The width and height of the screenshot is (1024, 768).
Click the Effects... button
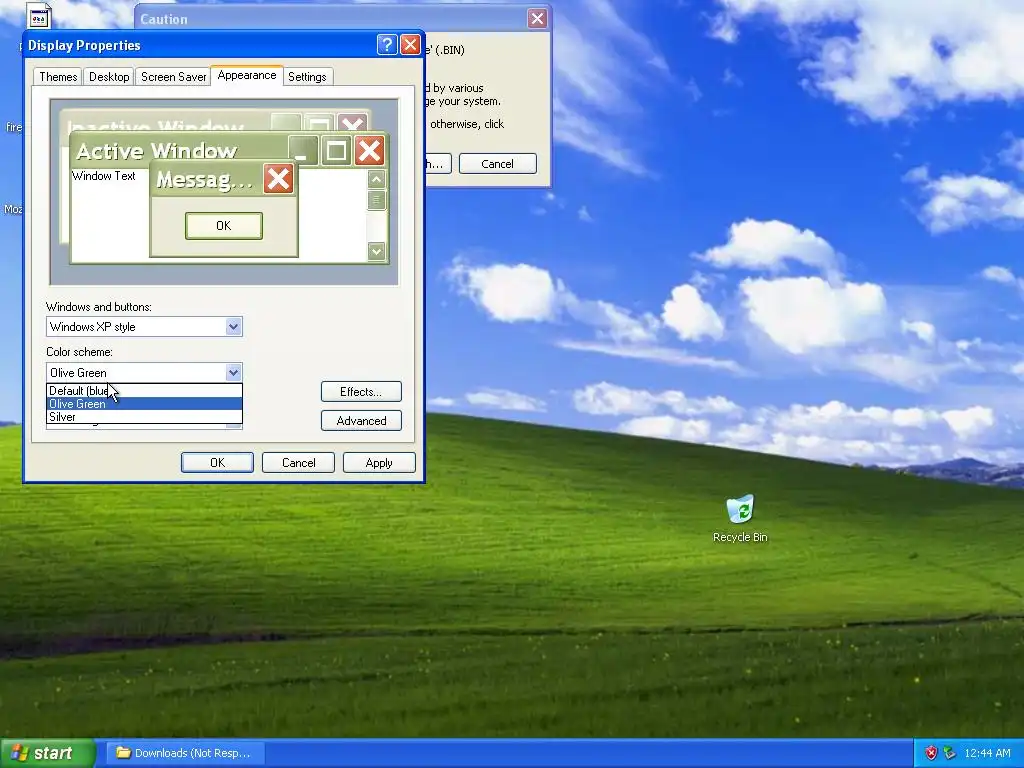coord(361,391)
